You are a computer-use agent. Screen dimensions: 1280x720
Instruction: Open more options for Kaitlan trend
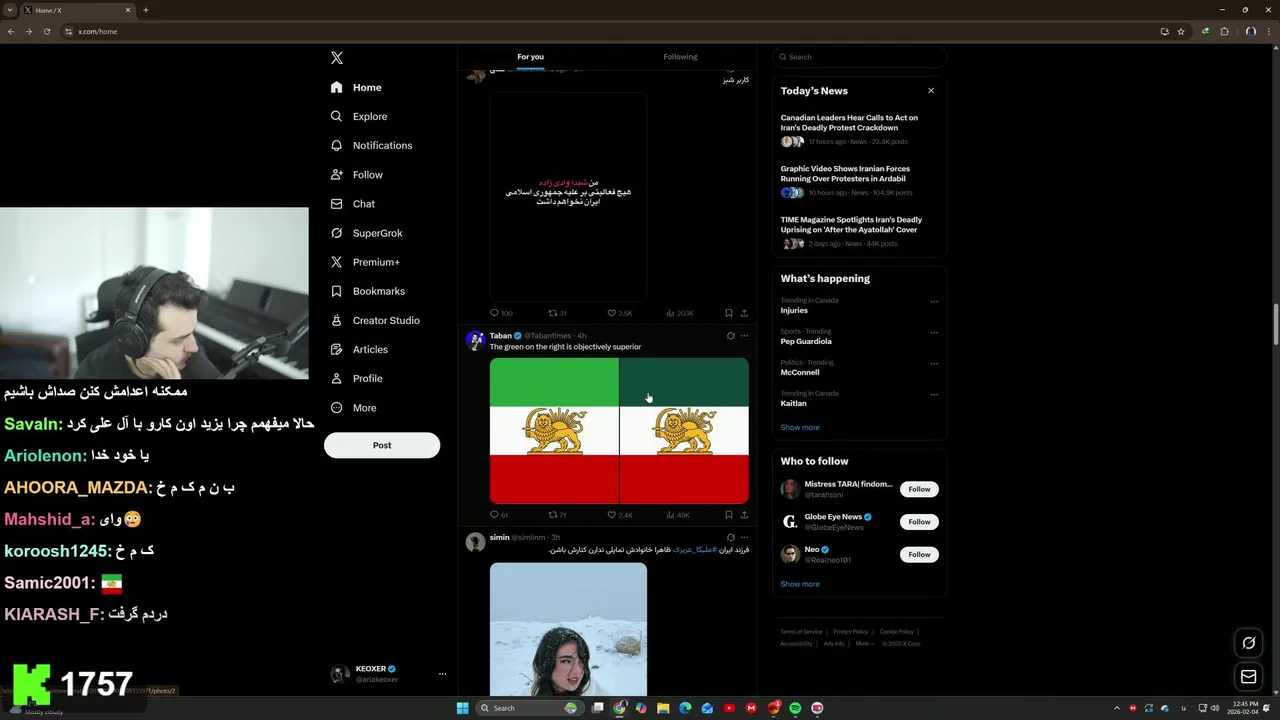(x=934, y=394)
